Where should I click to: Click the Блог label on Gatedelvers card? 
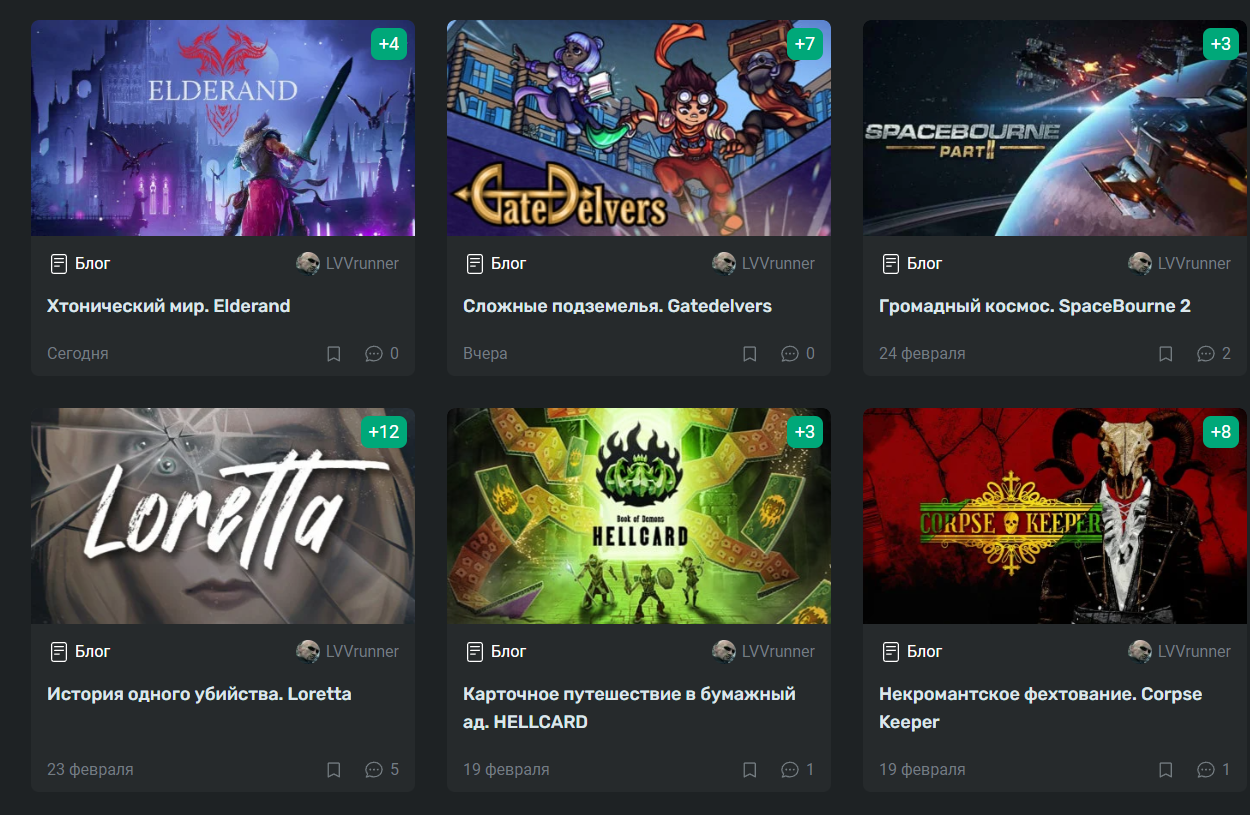point(496,264)
